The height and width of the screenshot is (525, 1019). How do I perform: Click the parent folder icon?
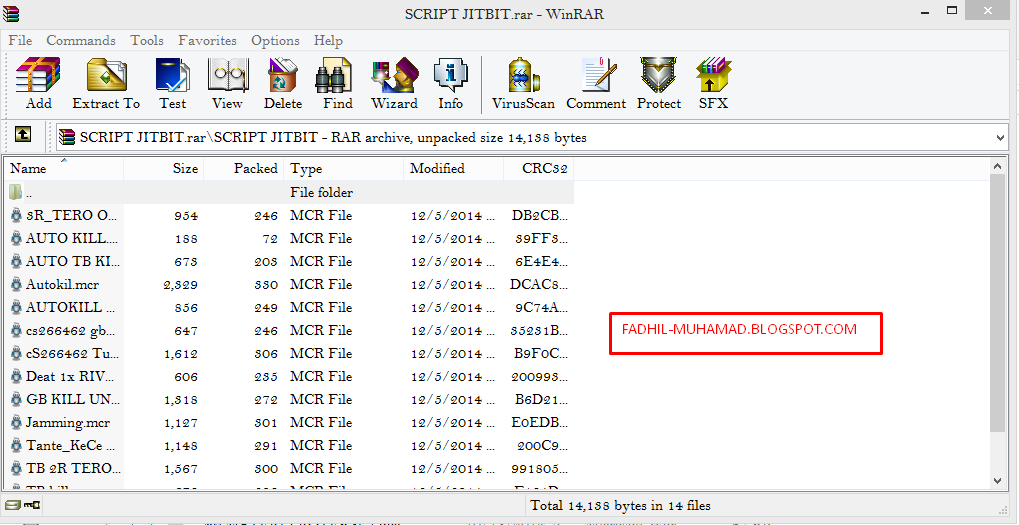(16, 192)
